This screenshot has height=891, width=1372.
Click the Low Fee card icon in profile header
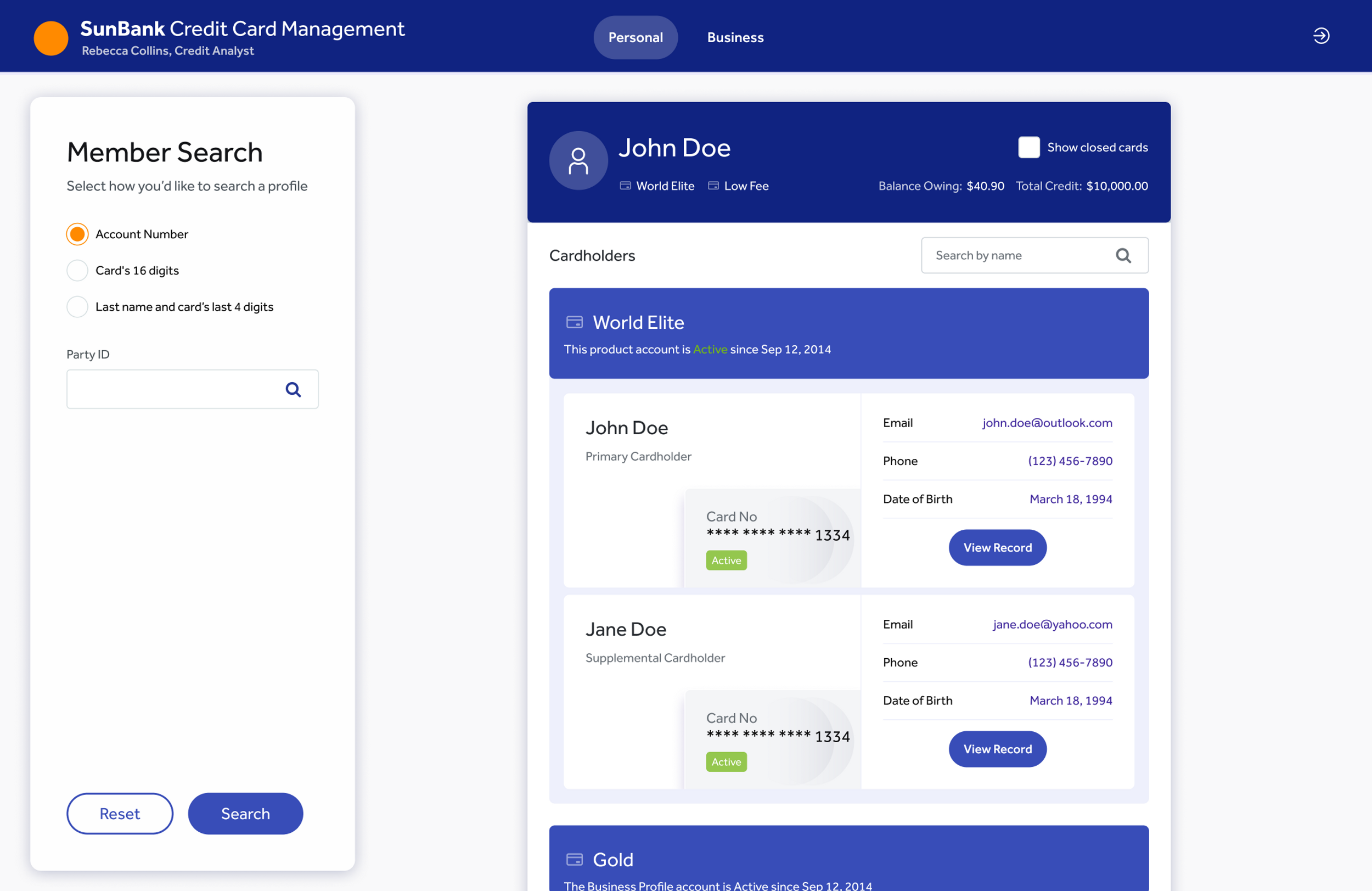coord(713,186)
